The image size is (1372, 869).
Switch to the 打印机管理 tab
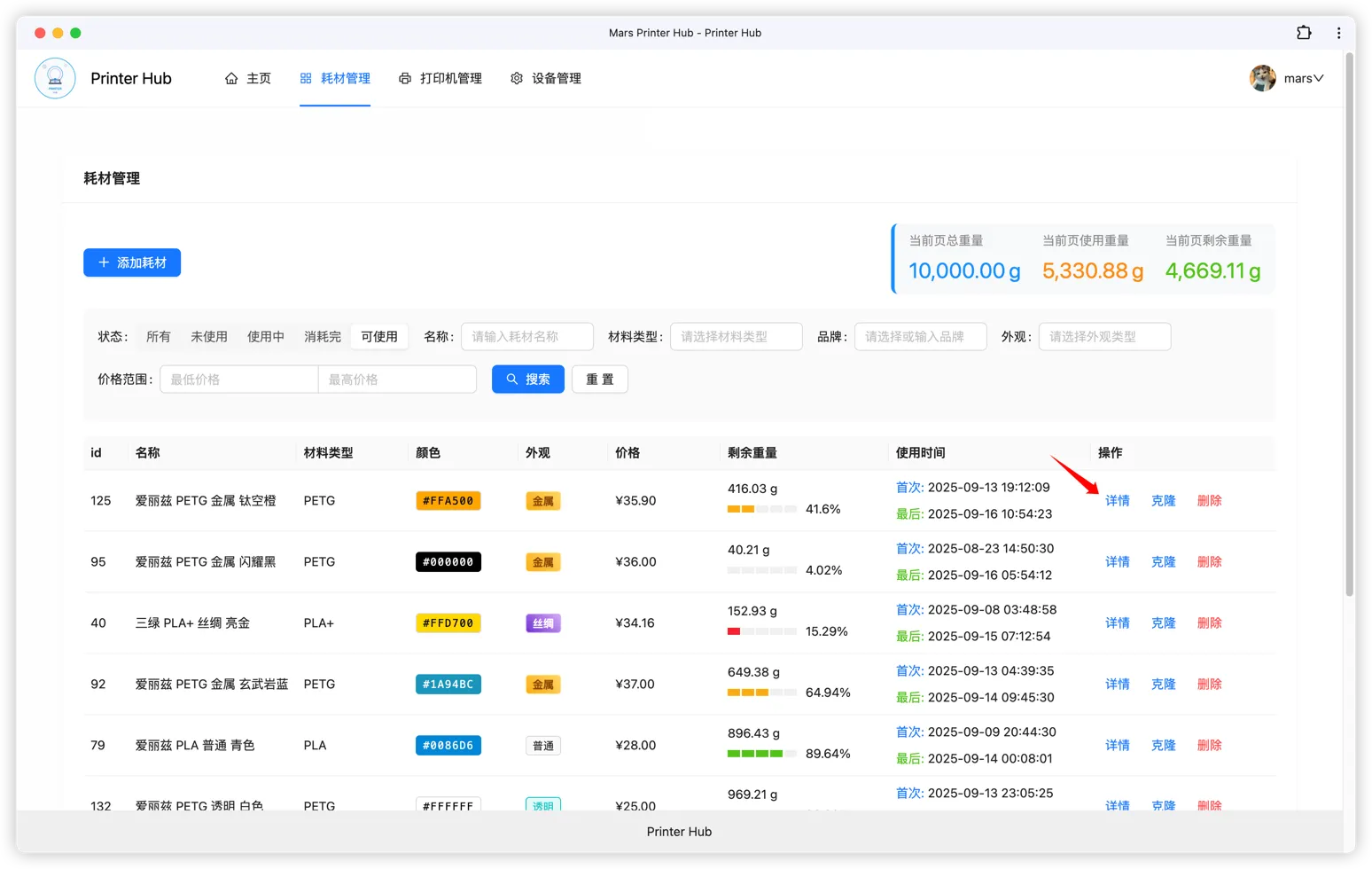(x=450, y=78)
